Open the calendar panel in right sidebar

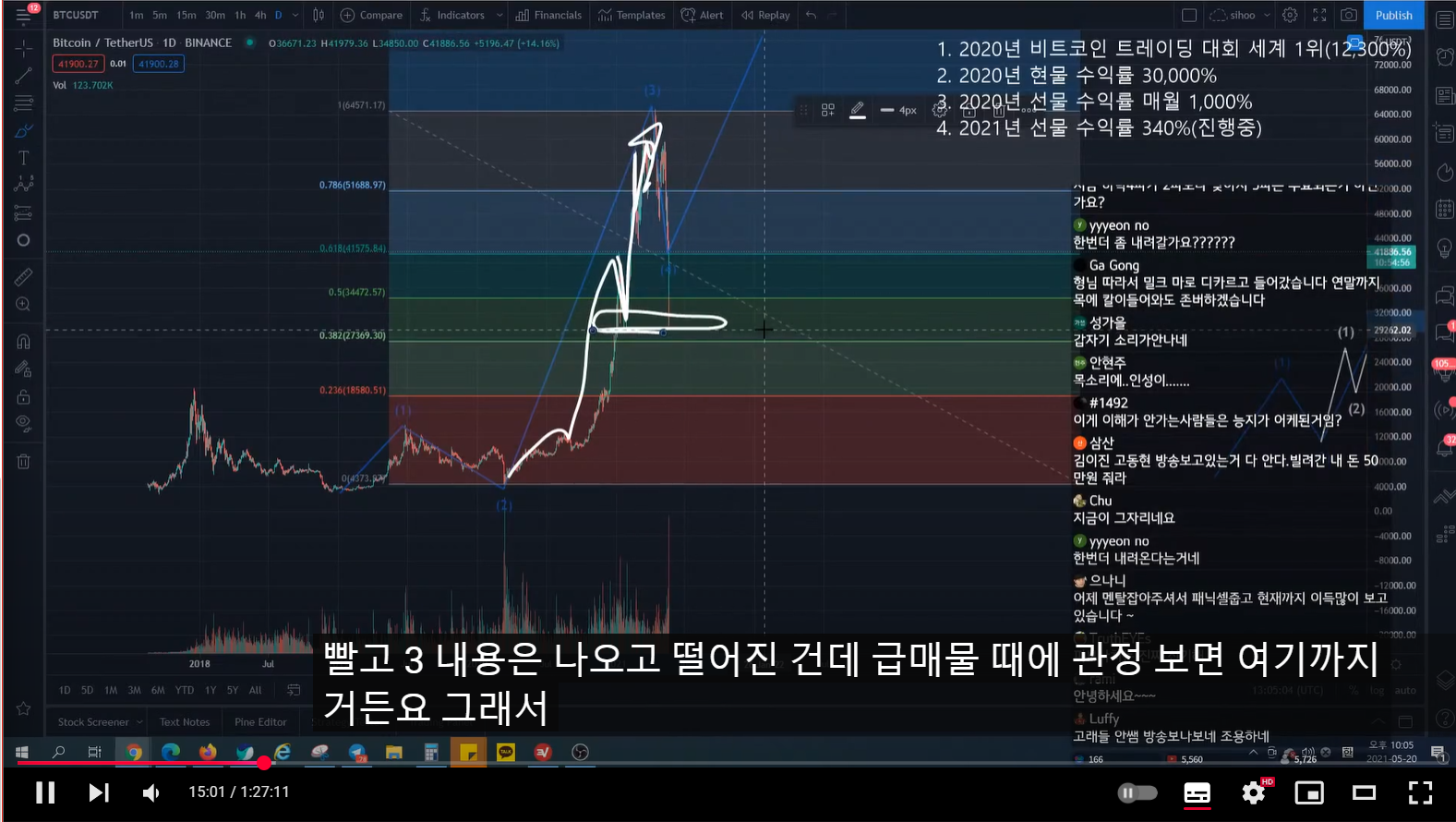1444,210
